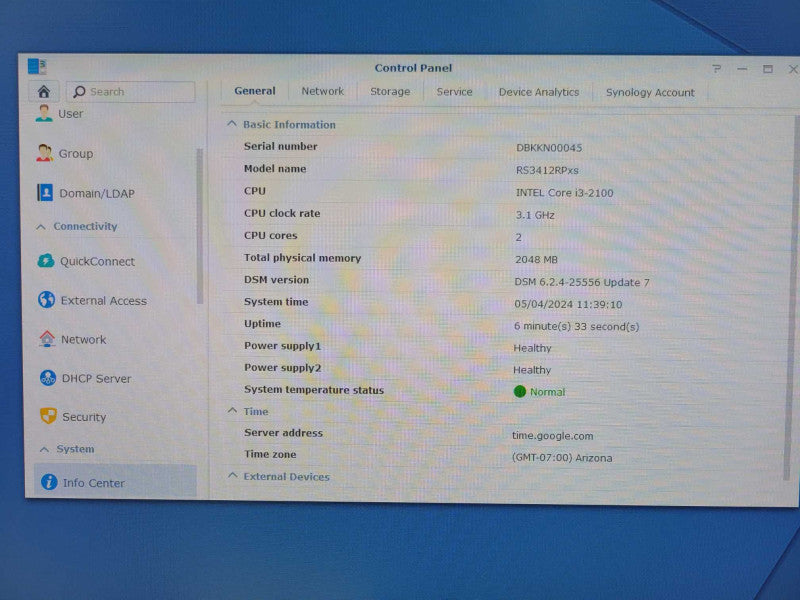Select model name RS3412RPxs
800x600 pixels.
[x=547, y=170]
